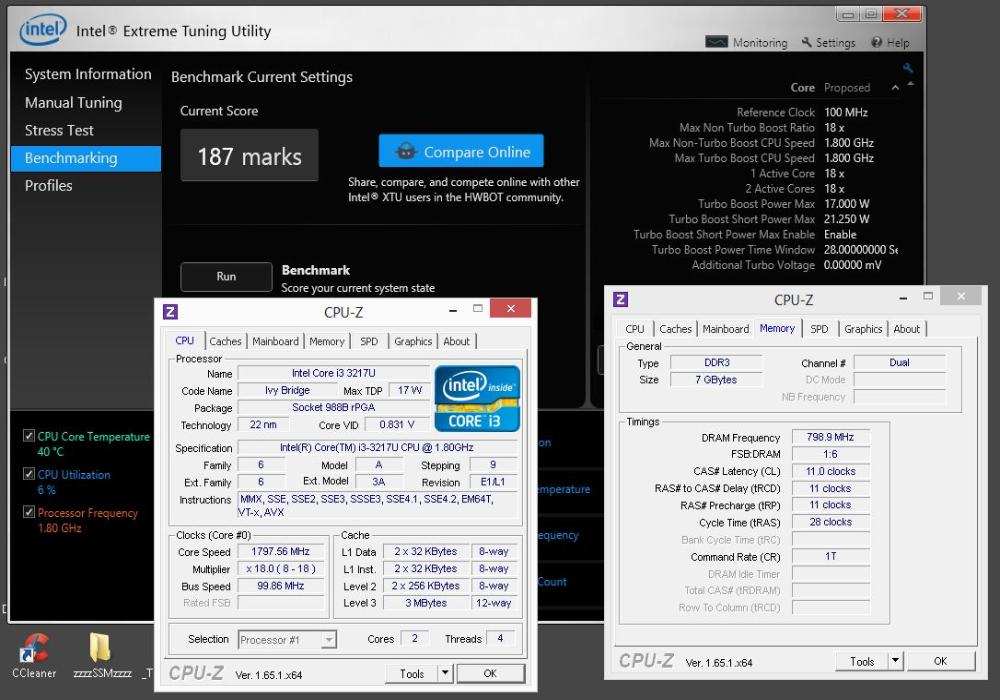
Task: Switch to Caches tab in CPU window
Action: pyautogui.click(x=225, y=341)
